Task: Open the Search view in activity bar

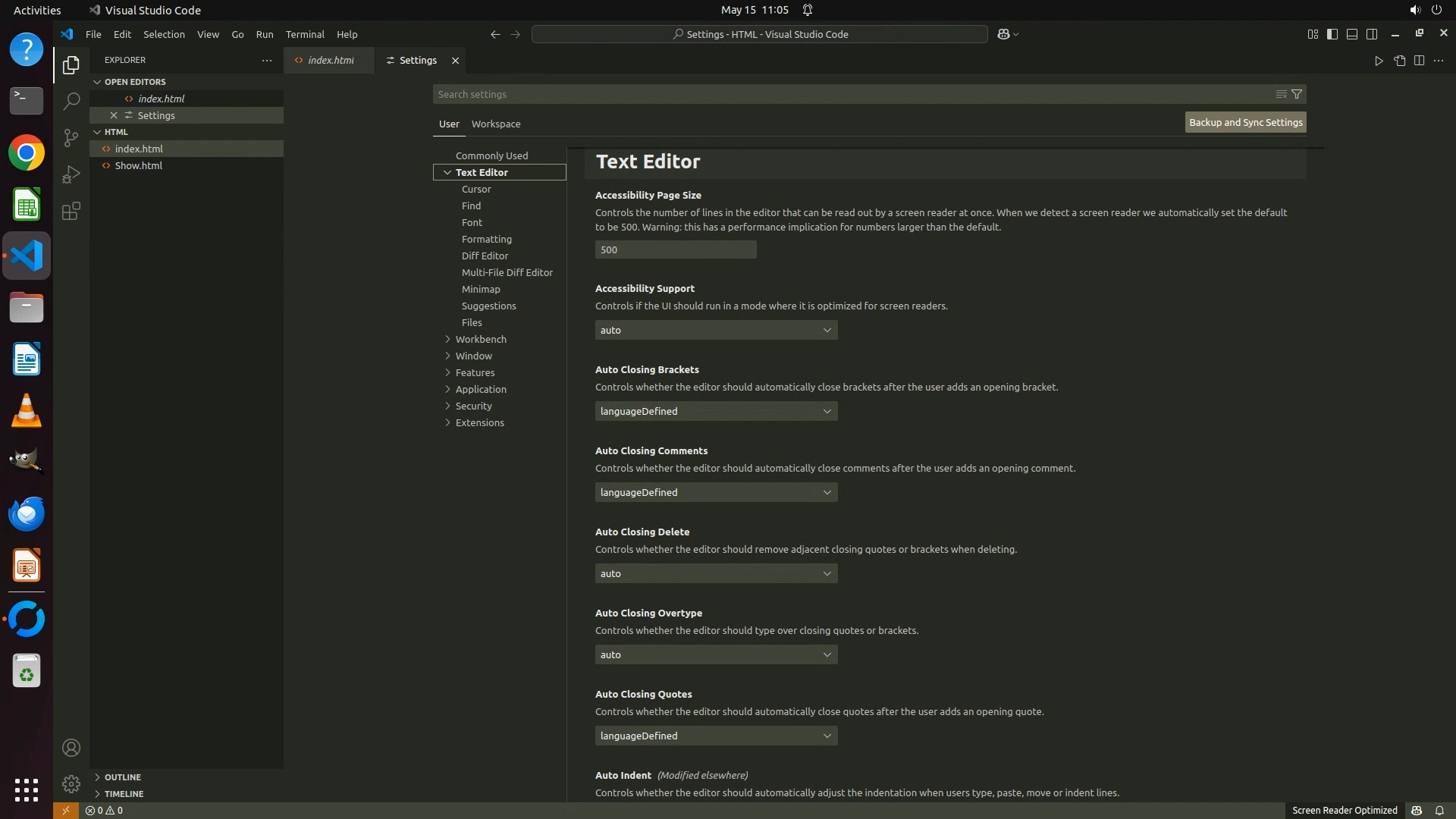Action: [x=71, y=101]
